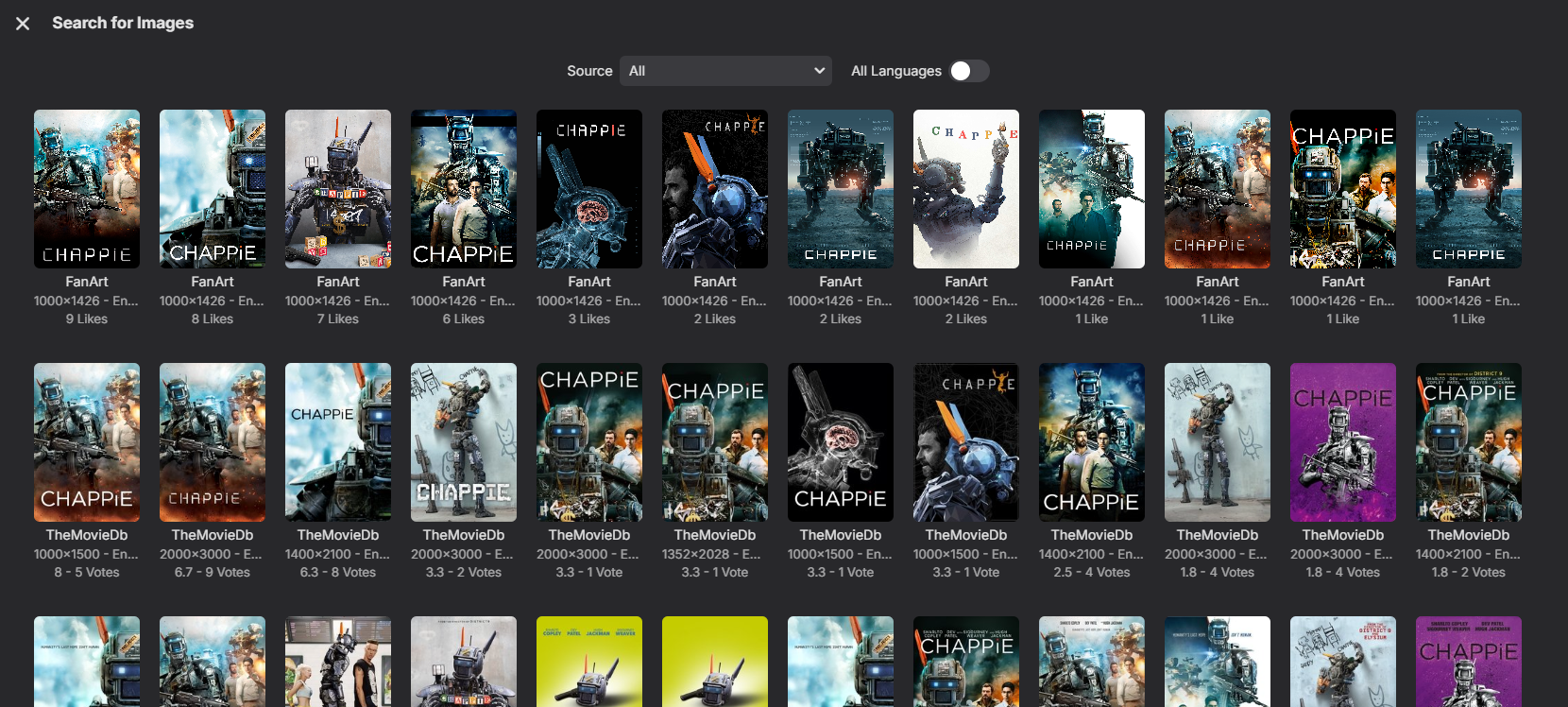This screenshot has width=1568, height=707.
Task: Click the first yellow poster in the bottom row
Action: click(x=589, y=662)
